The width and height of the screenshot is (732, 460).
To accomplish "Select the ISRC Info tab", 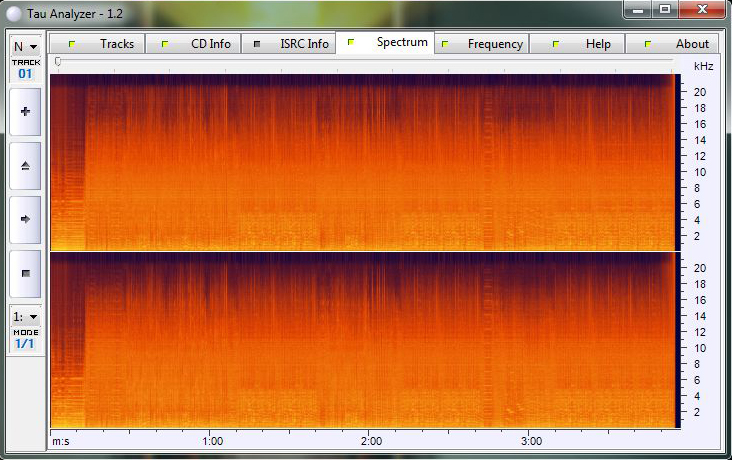I will pyautogui.click(x=291, y=44).
